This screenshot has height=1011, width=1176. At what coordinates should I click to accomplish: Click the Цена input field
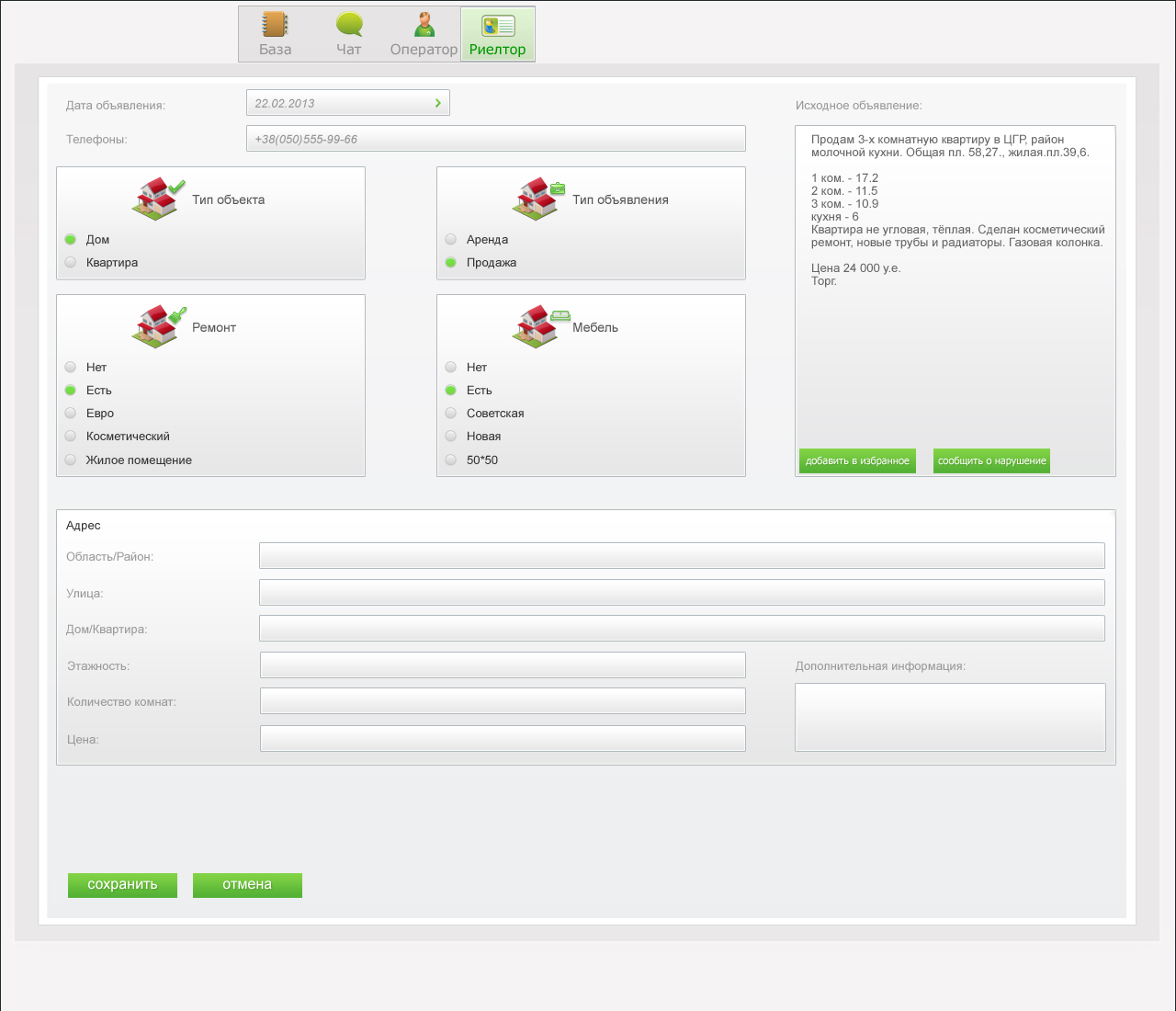tap(503, 738)
